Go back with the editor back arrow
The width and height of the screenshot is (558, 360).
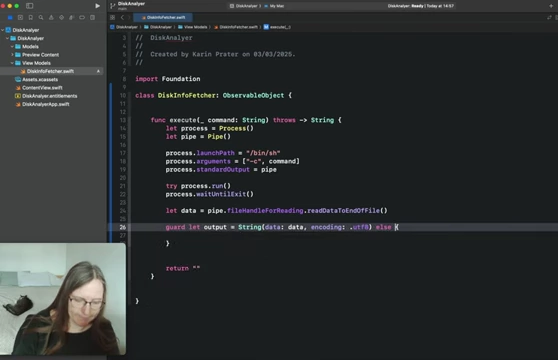point(122,17)
